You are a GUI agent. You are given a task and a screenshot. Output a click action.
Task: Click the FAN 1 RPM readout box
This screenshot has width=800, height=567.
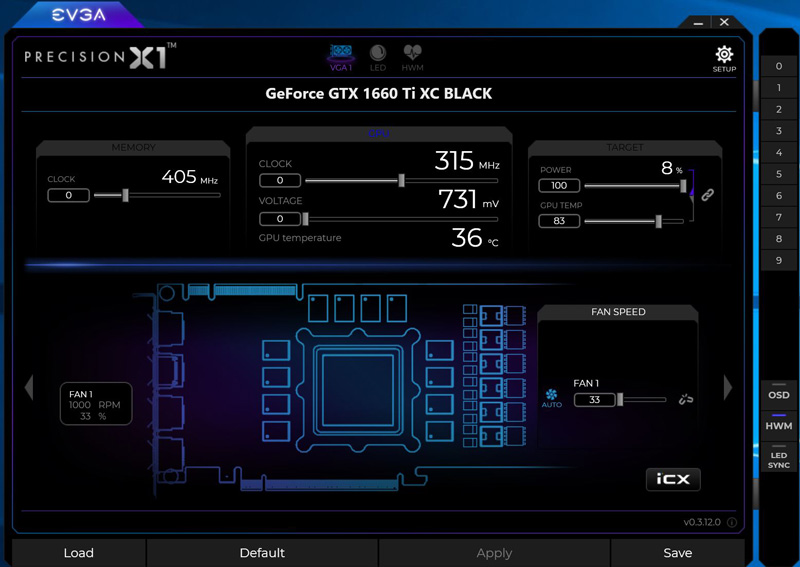click(x=96, y=404)
